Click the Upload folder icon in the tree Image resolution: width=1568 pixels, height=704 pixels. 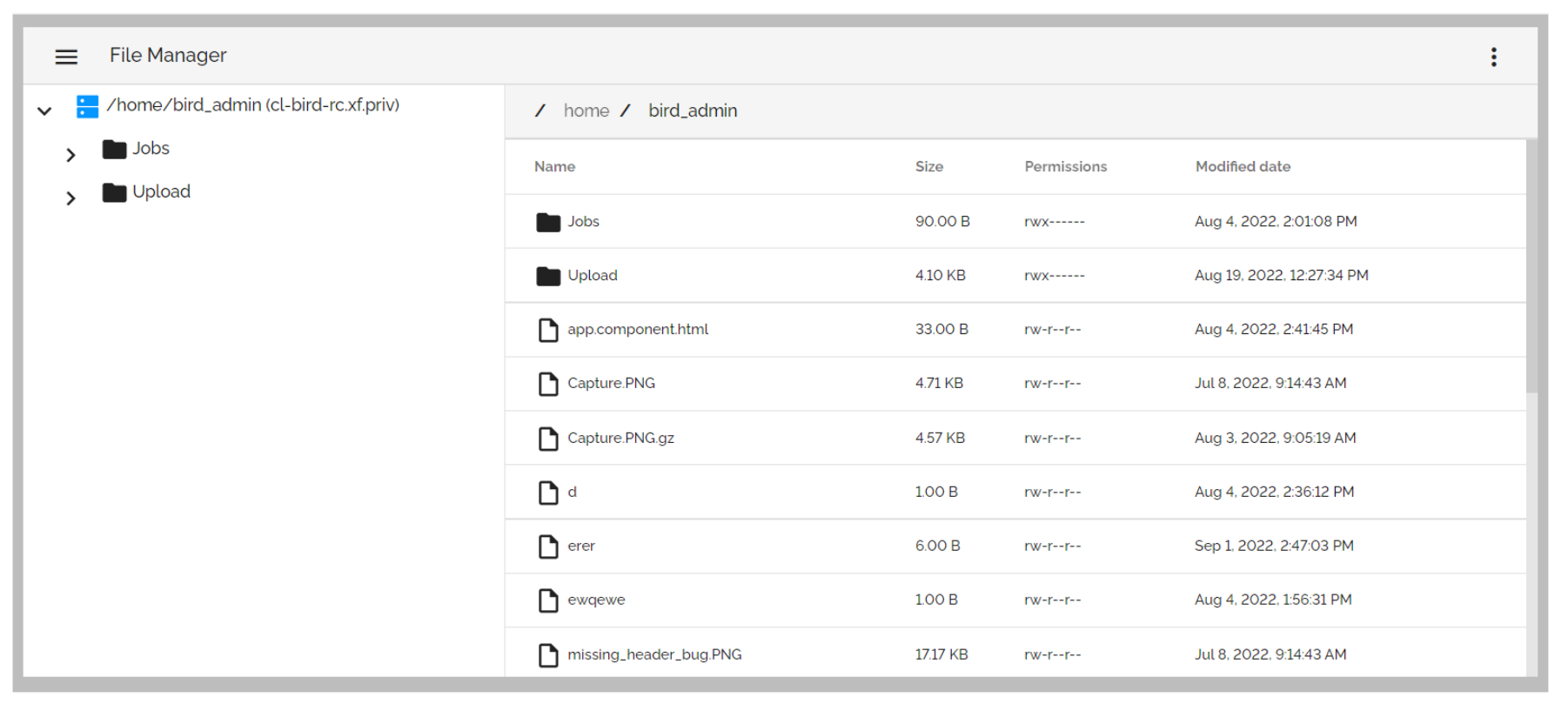[114, 192]
